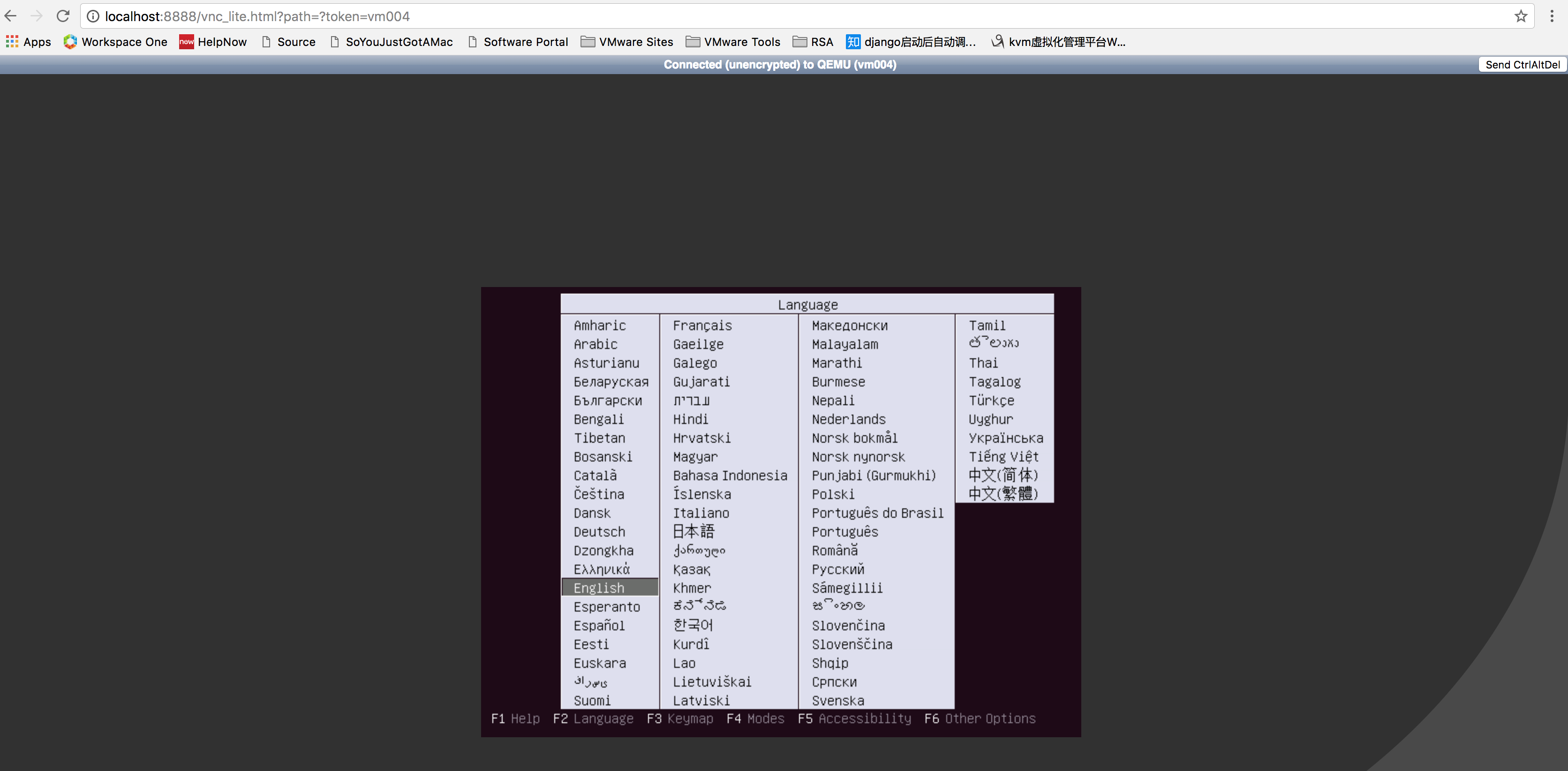Choose Gaeilge in the language list
Viewport: 1568px width, 771px height.
[698, 345]
